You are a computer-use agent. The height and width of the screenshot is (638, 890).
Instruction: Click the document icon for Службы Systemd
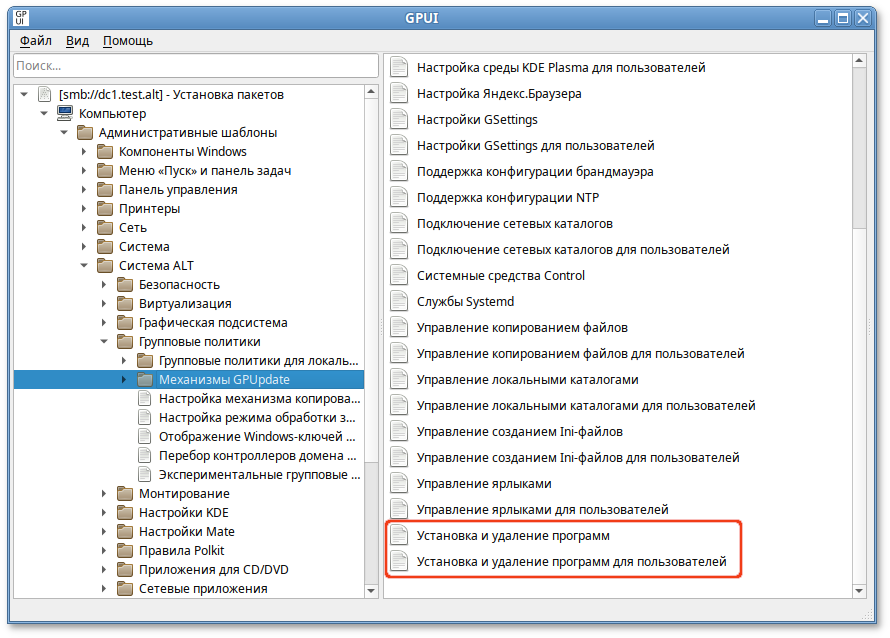[x=399, y=302]
